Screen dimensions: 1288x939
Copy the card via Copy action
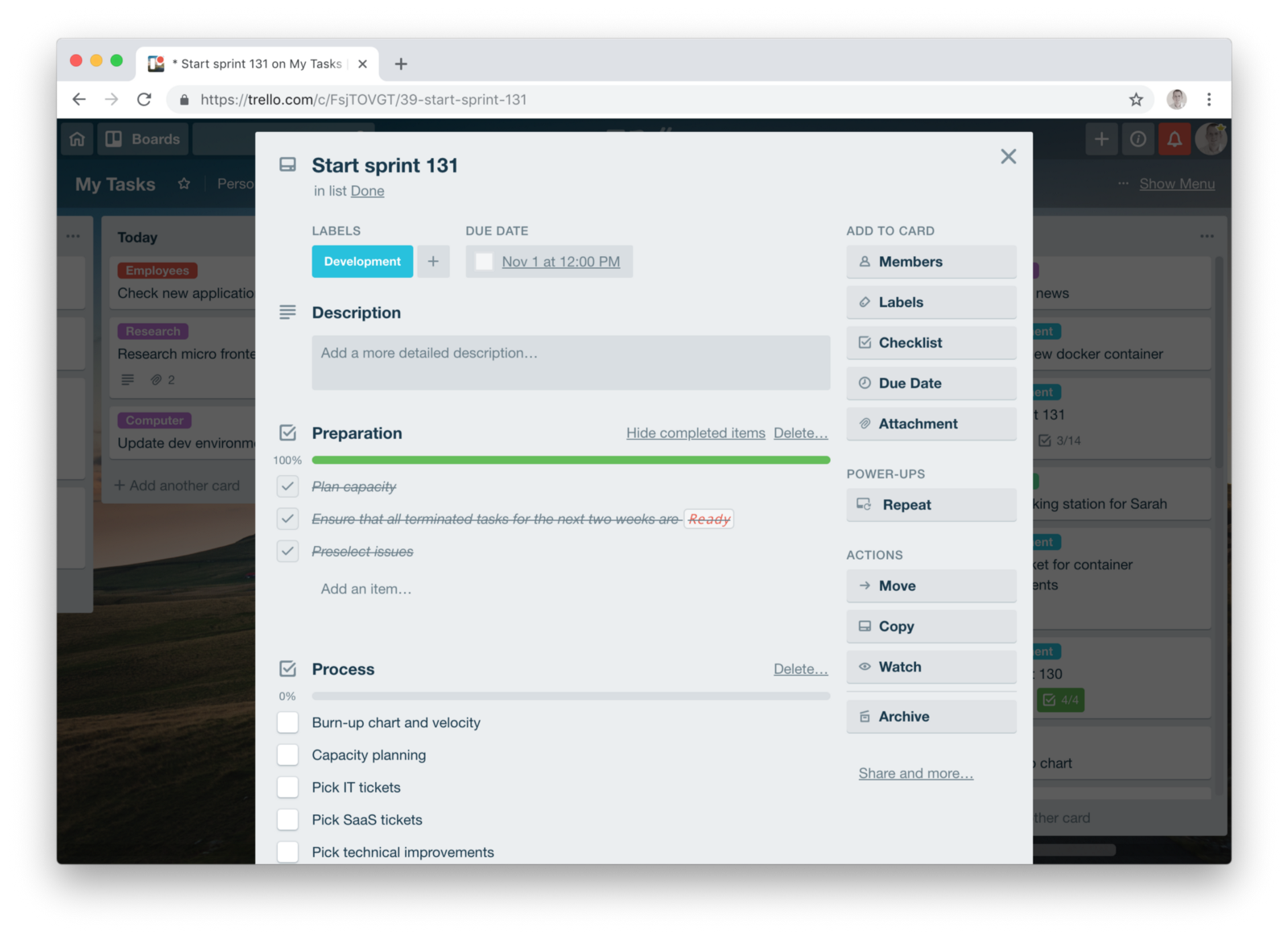[931, 627]
